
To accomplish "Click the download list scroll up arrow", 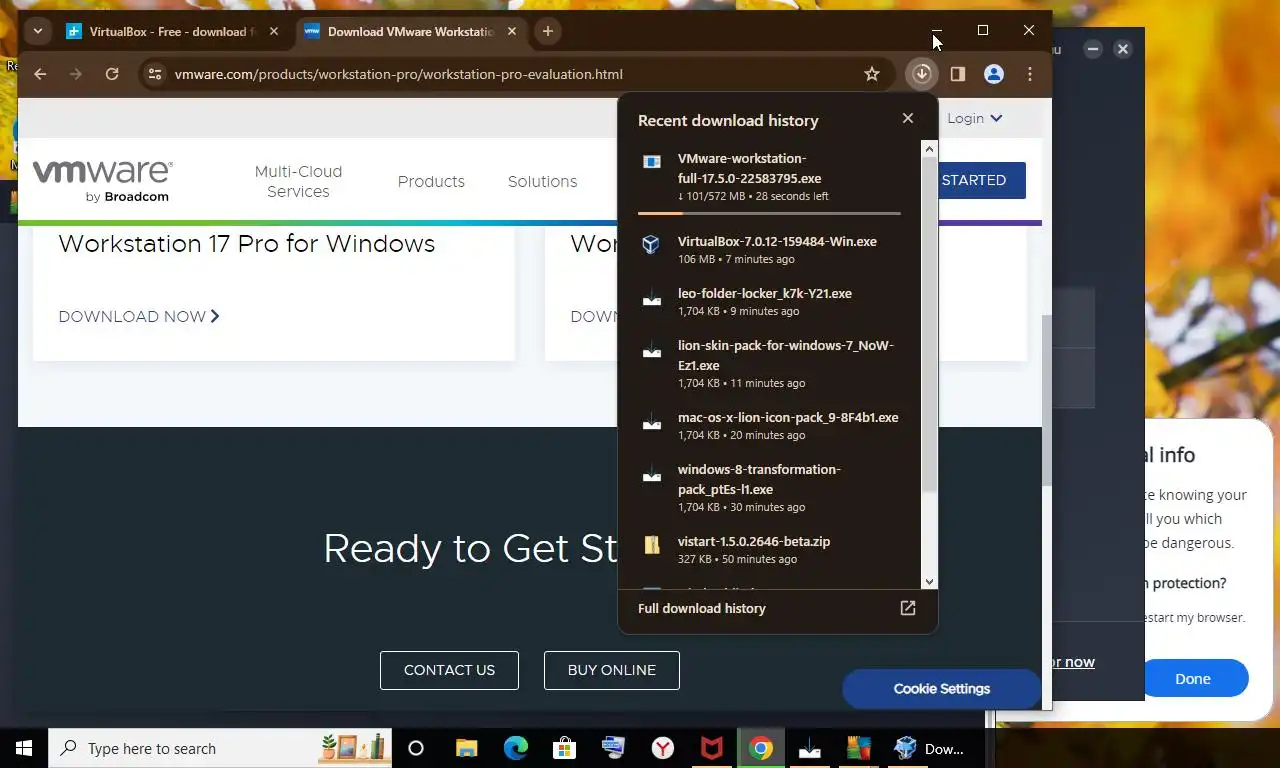I will pyautogui.click(x=929, y=149).
